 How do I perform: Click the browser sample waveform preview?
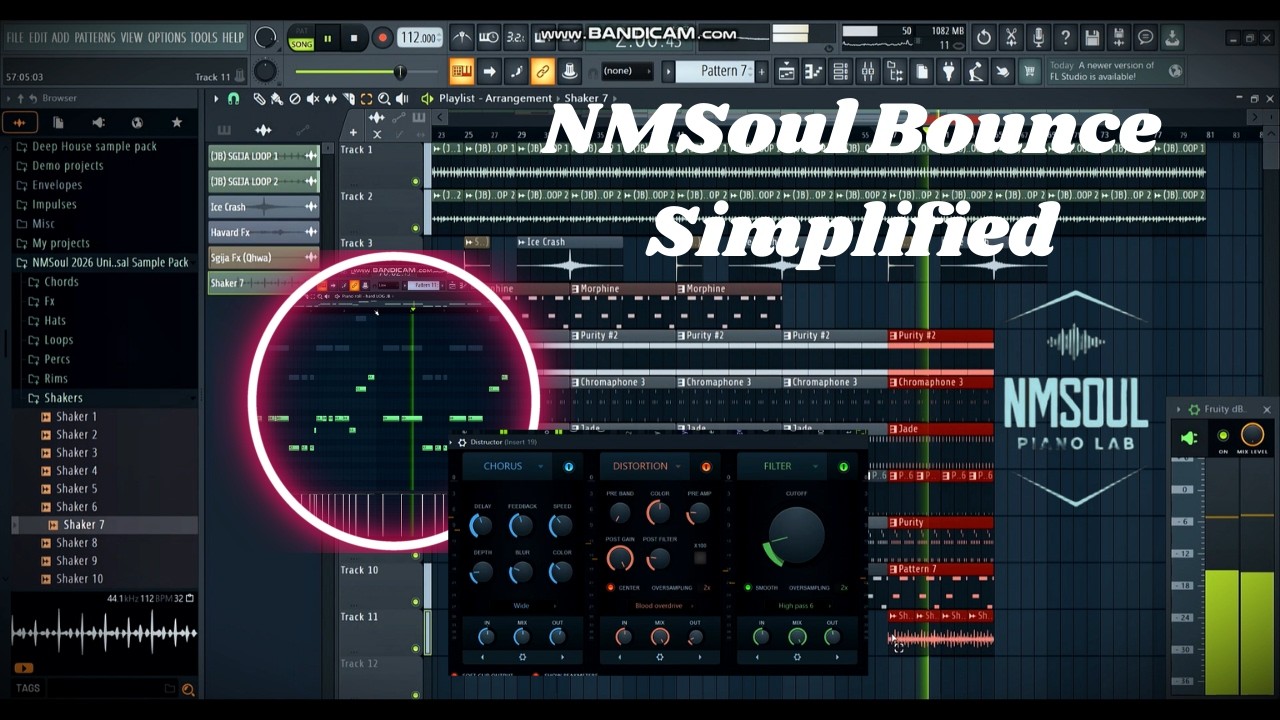pos(104,633)
